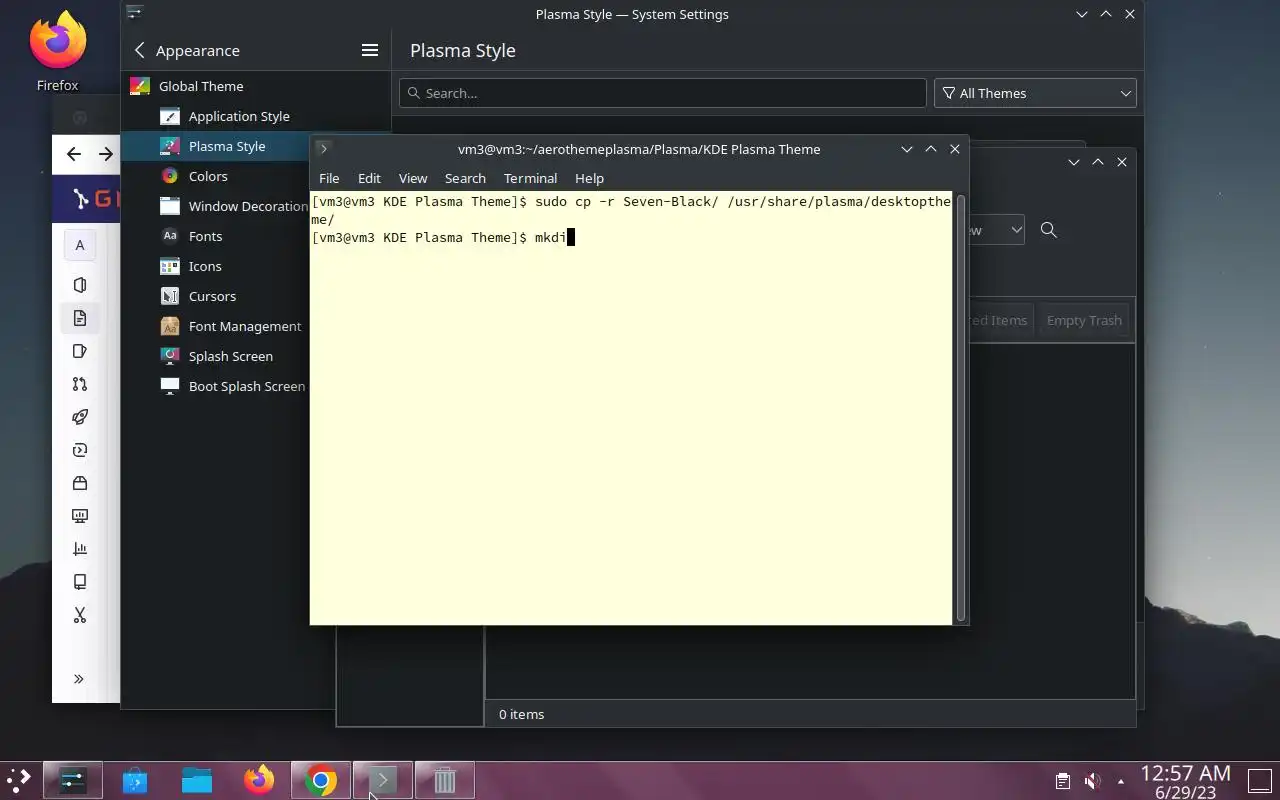Screen dimensions: 1280x800
Task: Click the browser forward arrow
Action: pos(106,154)
